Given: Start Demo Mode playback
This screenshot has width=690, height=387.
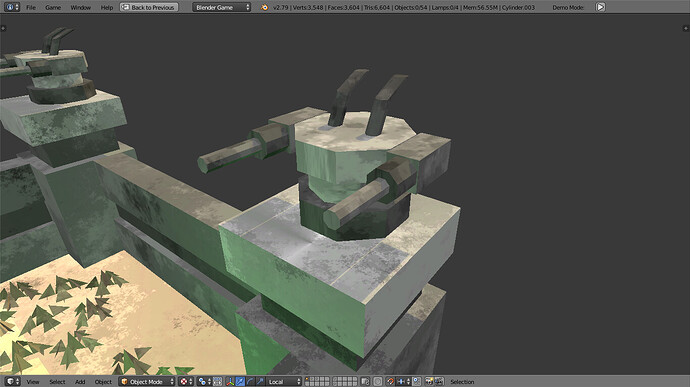Looking at the screenshot, I should pos(600,7).
